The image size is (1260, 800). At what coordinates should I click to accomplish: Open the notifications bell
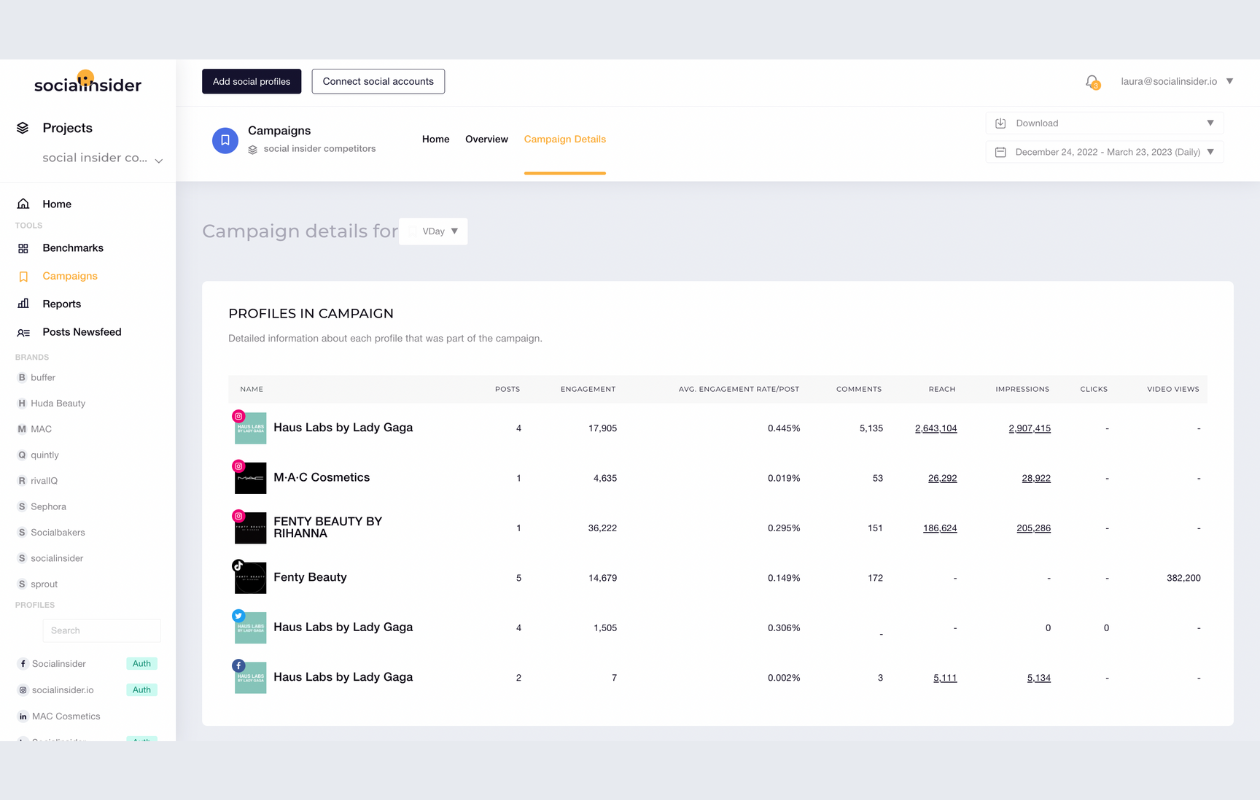click(x=1092, y=82)
